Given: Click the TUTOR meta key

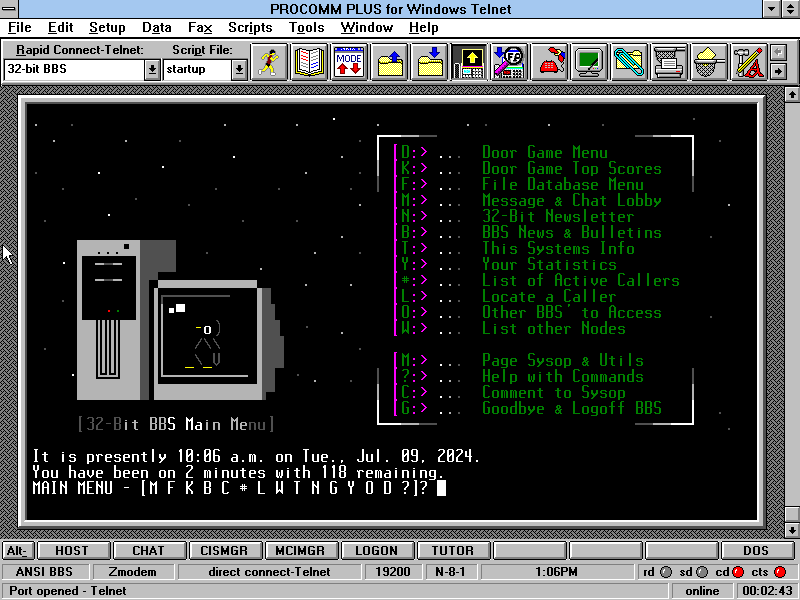Looking at the screenshot, I should pos(454,551).
